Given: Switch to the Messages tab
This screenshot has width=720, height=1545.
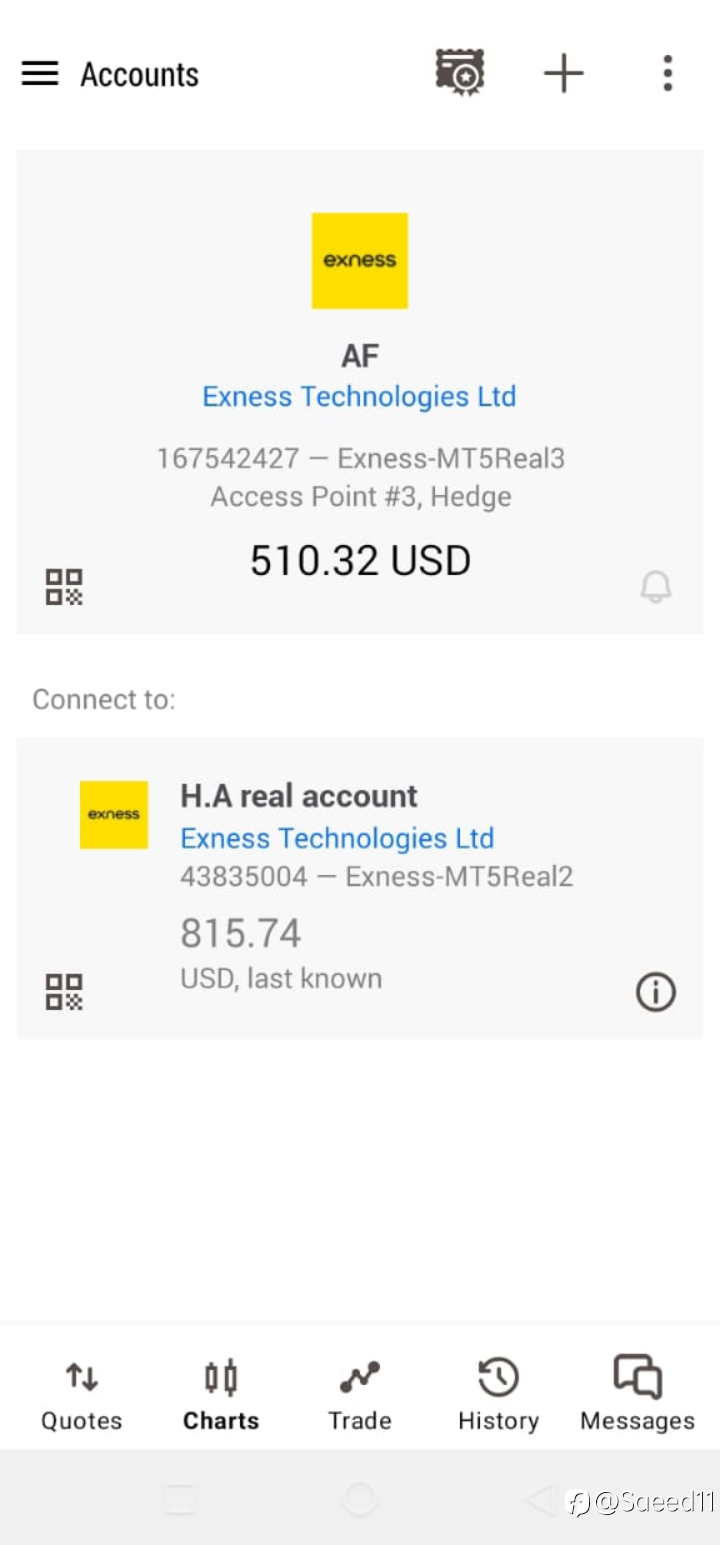Looking at the screenshot, I should 637,1396.
